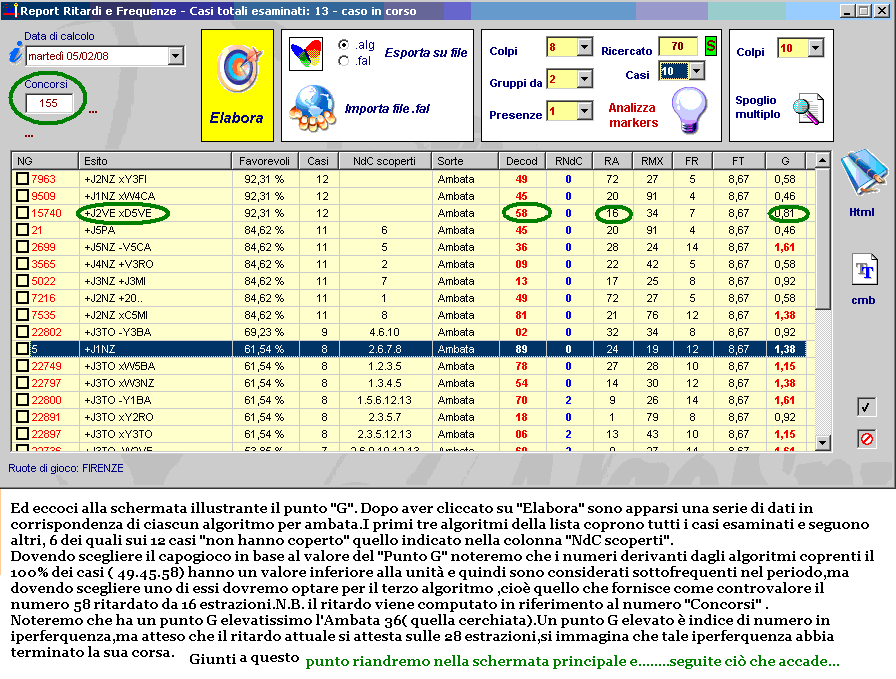Click the Analizza markers label
Image resolution: width=896 pixels, height=679 pixels.
click(633, 115)
